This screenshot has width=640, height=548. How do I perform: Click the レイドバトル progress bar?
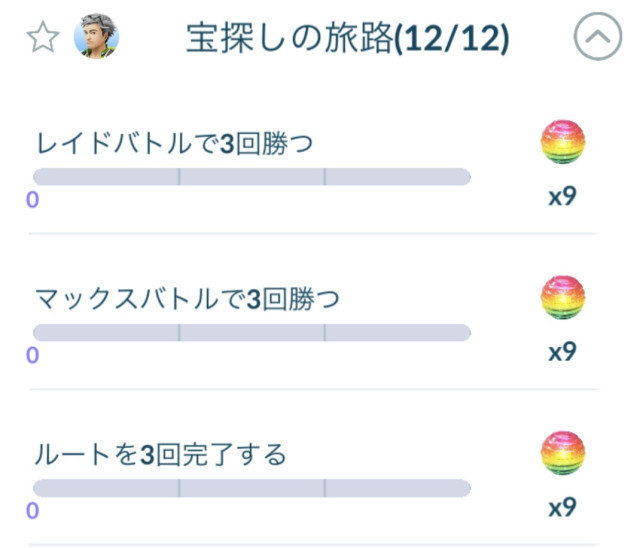(252, 177)
